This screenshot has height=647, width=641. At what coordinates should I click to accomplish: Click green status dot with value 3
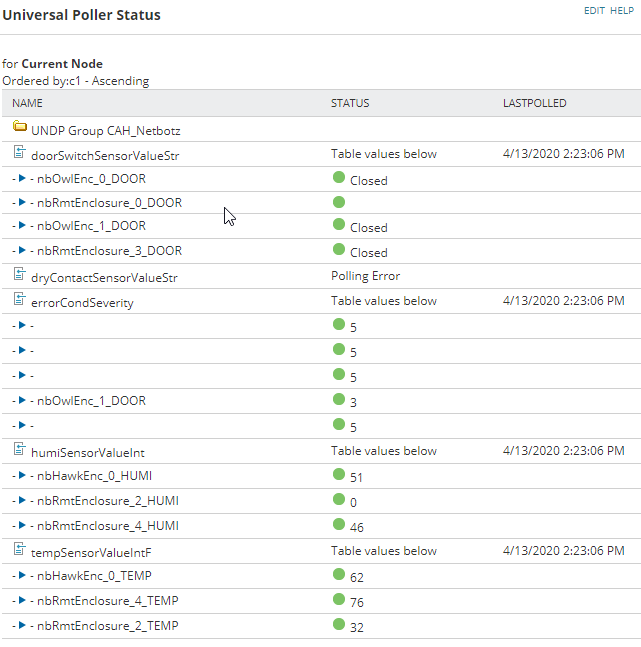[x=339, y=399]
